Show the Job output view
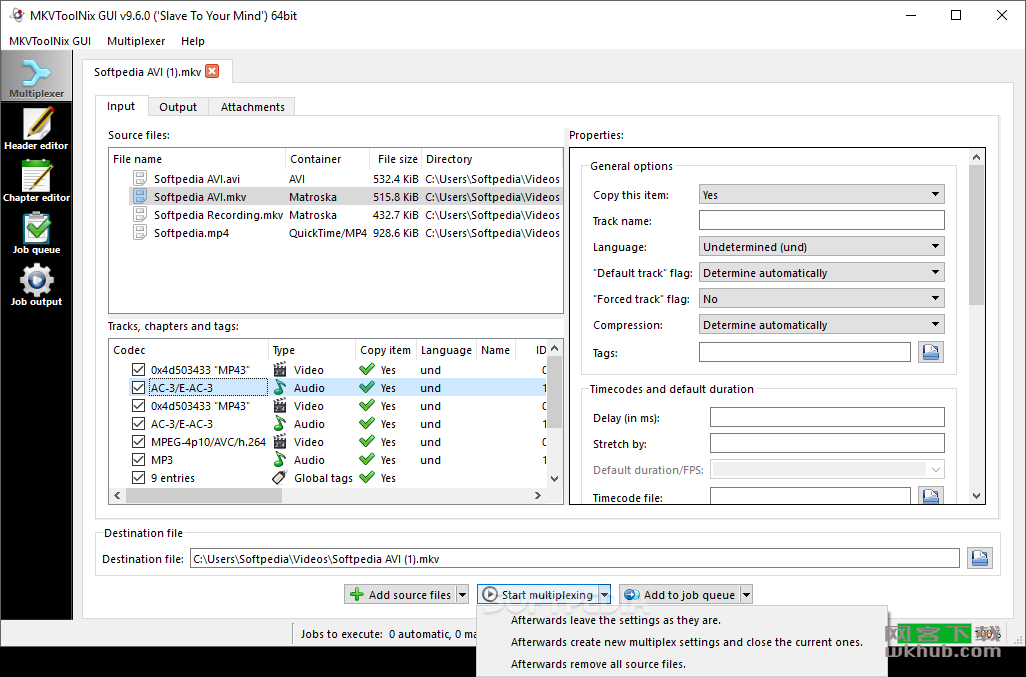This screenshot has width=1026, height=677. (37, 285)
